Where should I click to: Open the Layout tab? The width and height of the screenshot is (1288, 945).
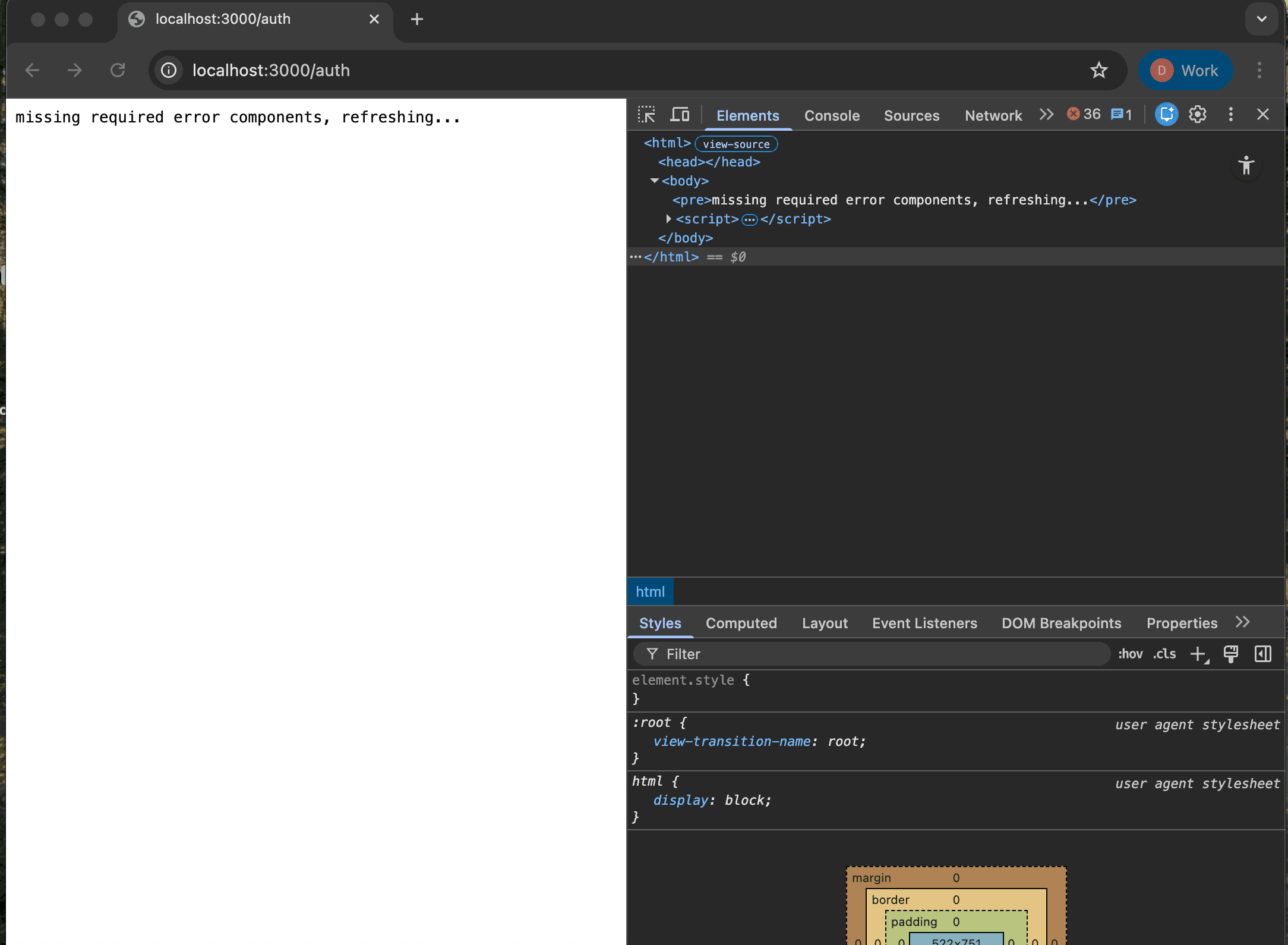pyautogui.click(x=825, y=623)
